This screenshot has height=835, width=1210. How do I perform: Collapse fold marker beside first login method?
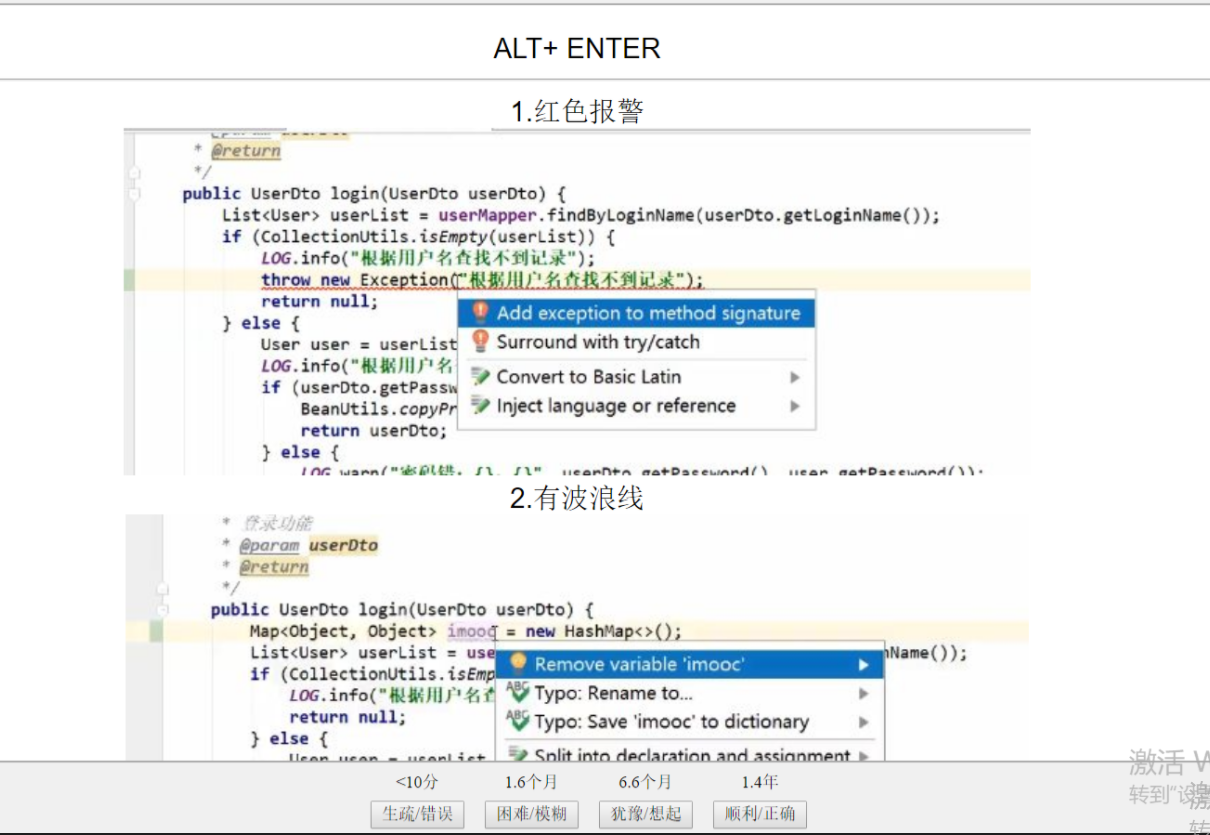(134, 194)
